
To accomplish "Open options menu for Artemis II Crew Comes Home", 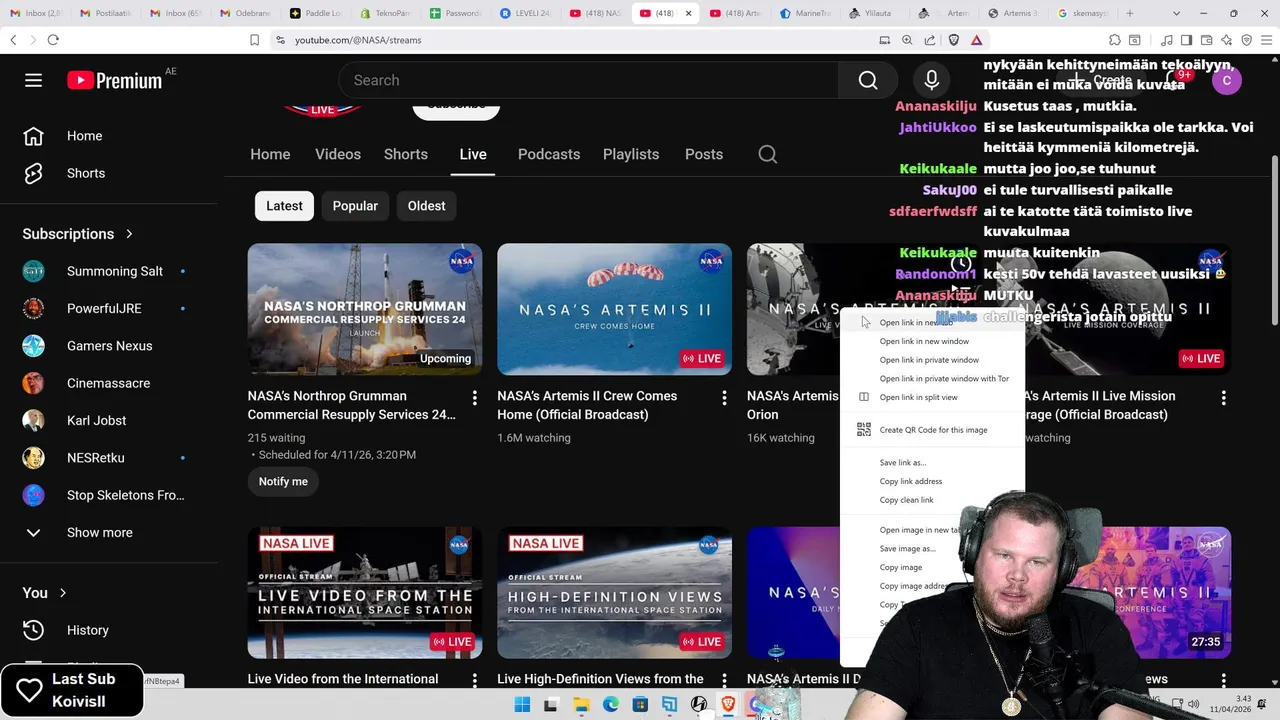I will pos(724,398).
